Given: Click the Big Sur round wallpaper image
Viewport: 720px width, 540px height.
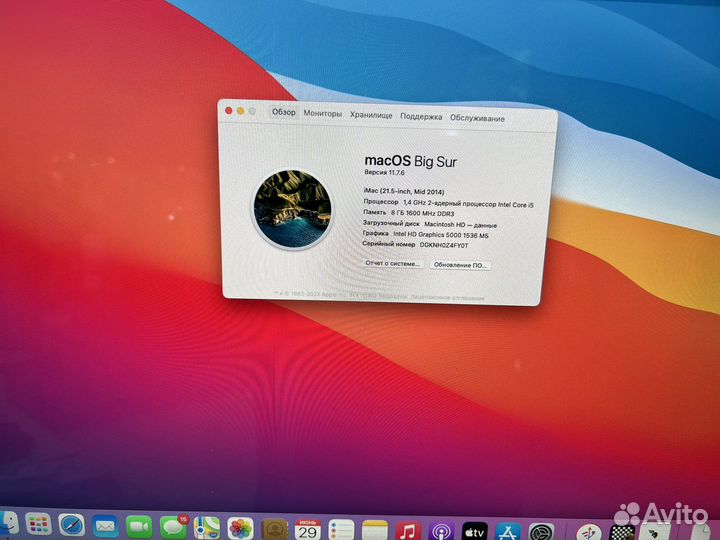Looking at the screenshot, I should (292, 208).
